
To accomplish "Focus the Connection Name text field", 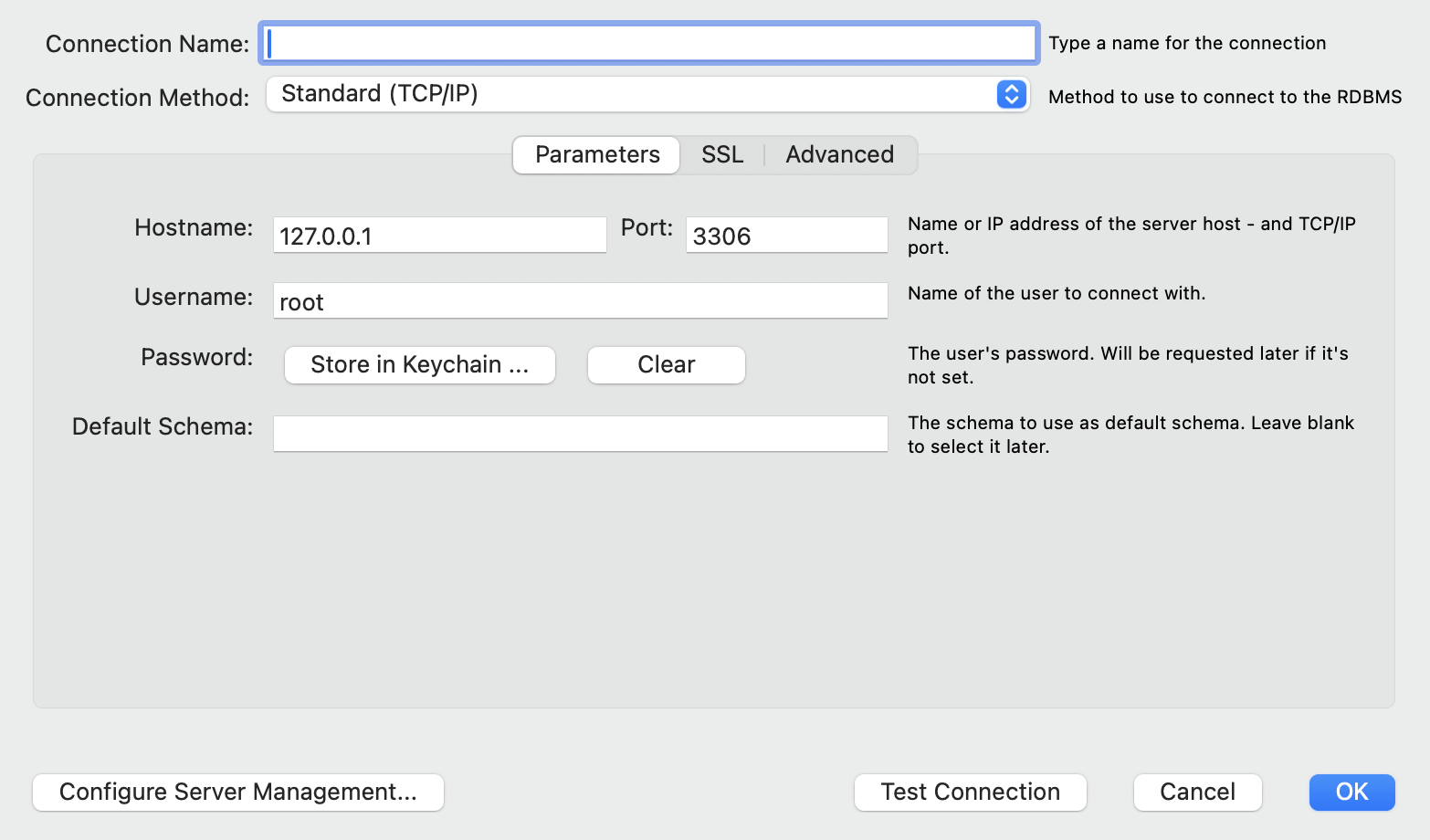I will pos(649,43).
